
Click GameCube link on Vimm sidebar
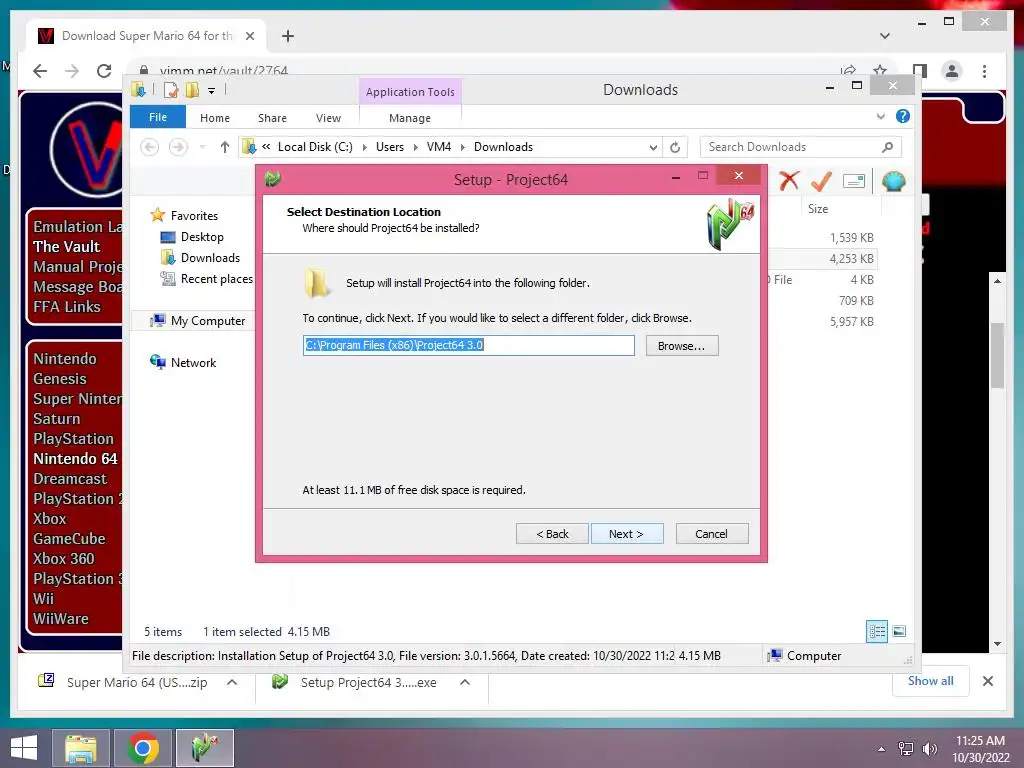coord(69,539)
